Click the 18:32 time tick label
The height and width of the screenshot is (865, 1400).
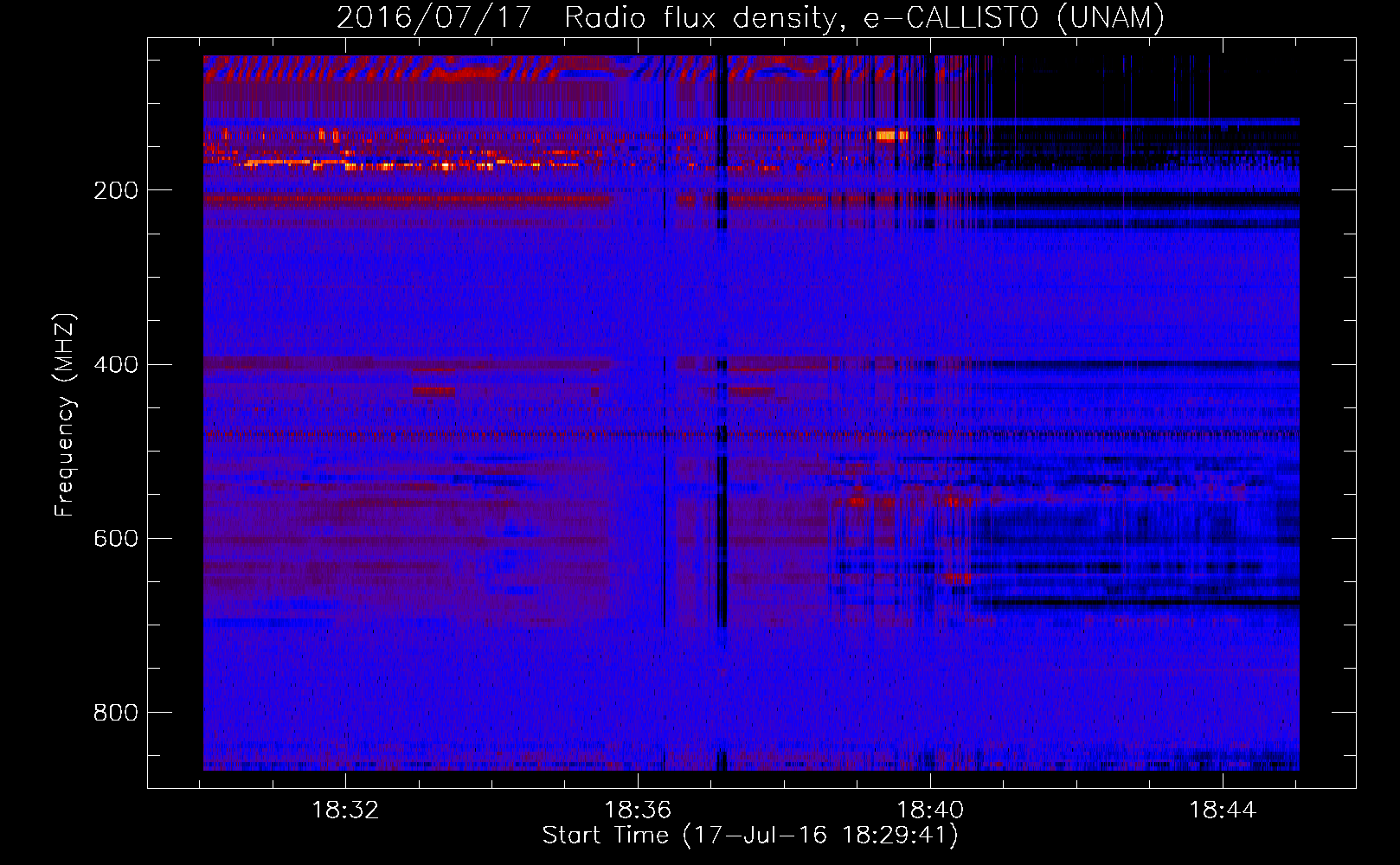coord(345,811)
